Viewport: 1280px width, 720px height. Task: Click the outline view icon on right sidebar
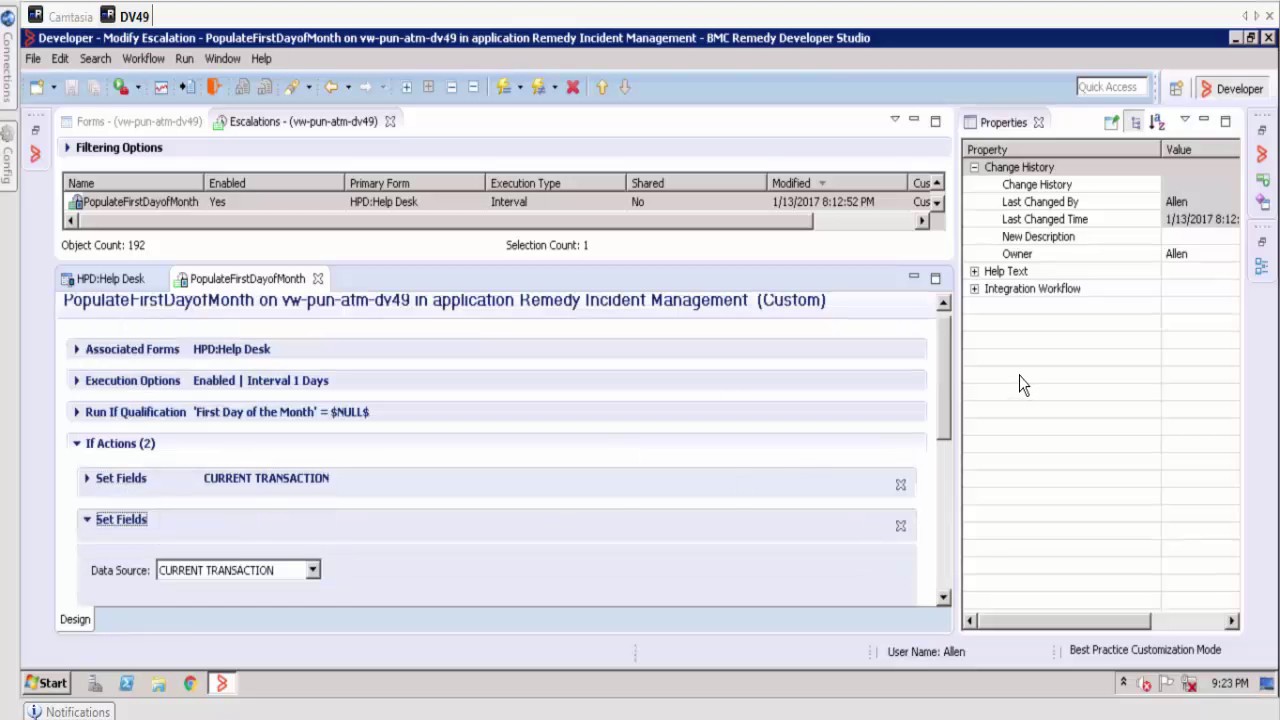pos(1262,267)
